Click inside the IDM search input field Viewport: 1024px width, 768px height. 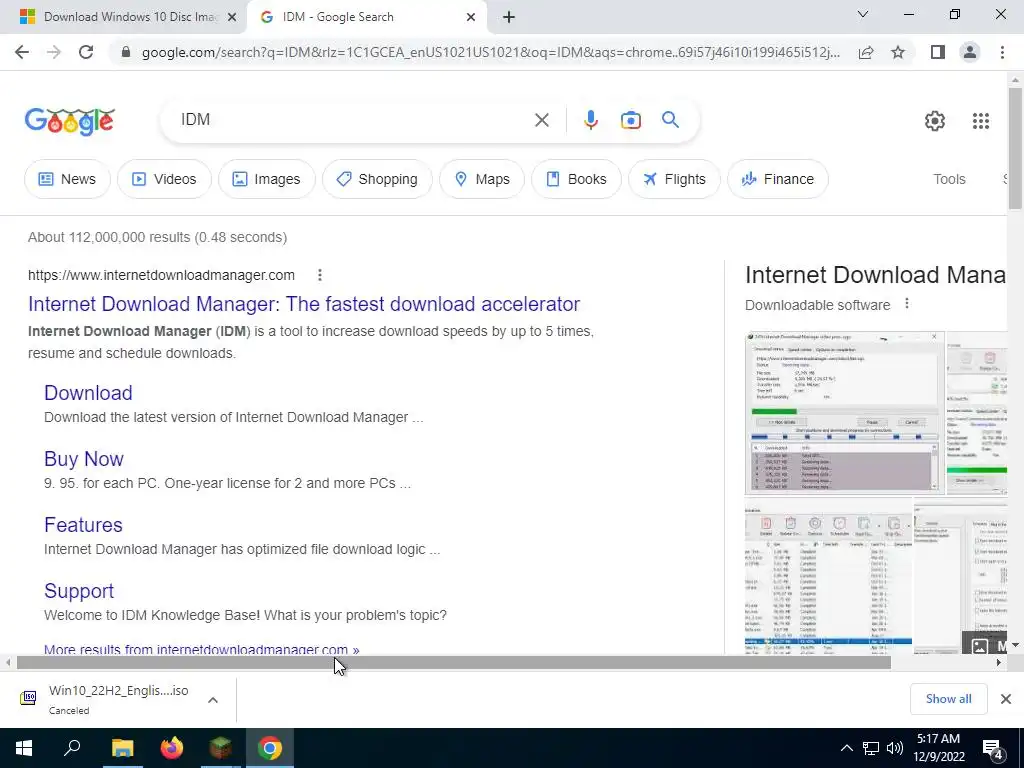[x=353, y=120]
